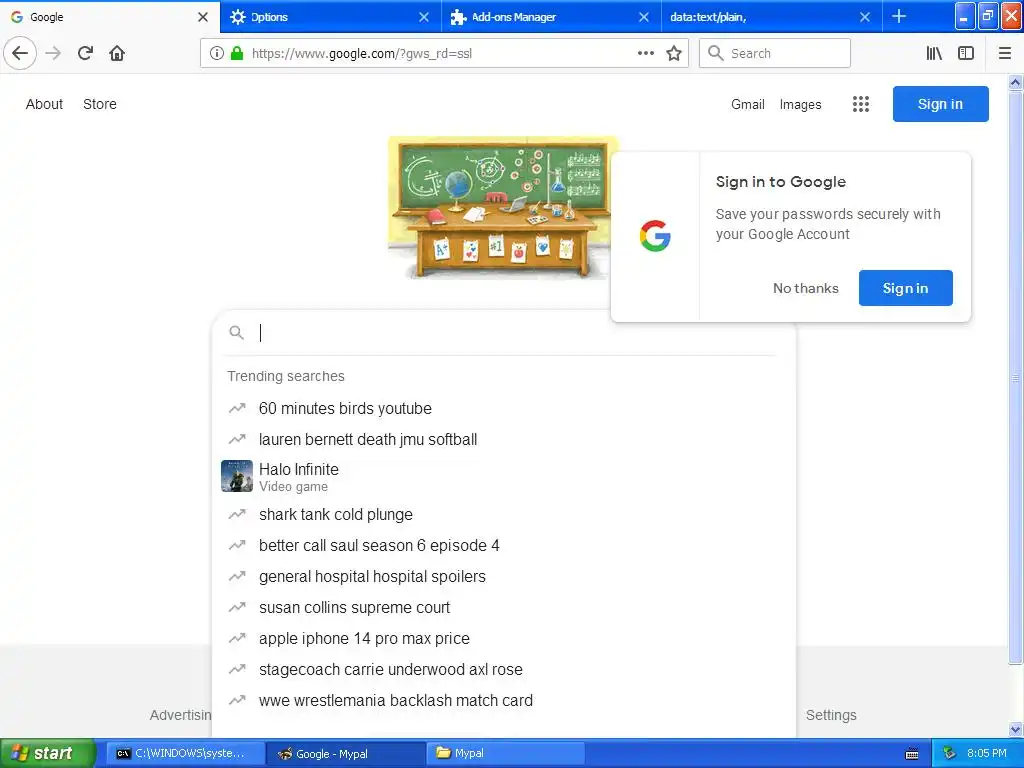The height and width of the screenshot is (768, 1024).
Task: Click the magnifier in Google search box
Action: [236, 333]
